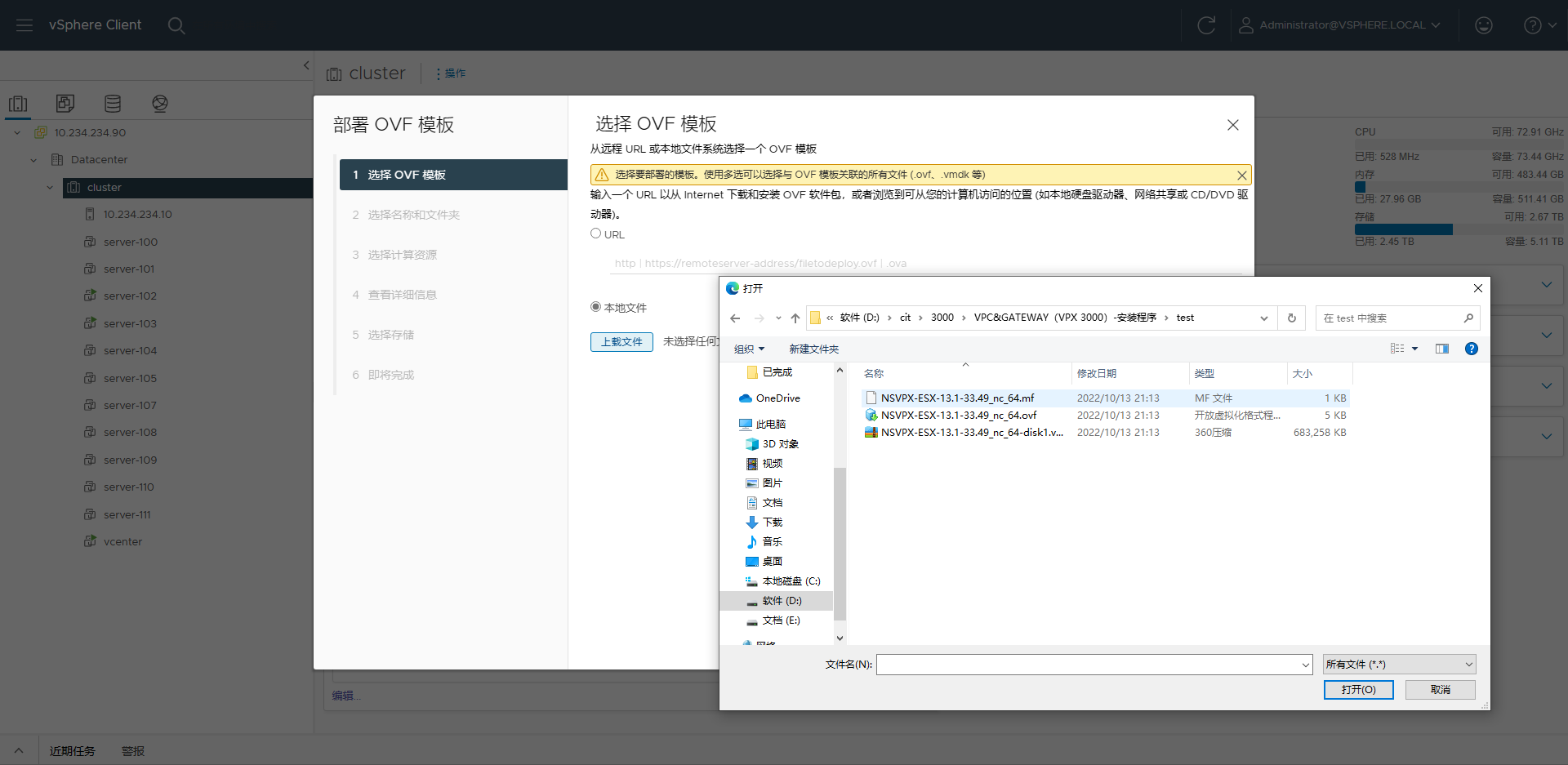Click the 上载文件 upload button
The image size is (1568, 765).
click(621, 341)
